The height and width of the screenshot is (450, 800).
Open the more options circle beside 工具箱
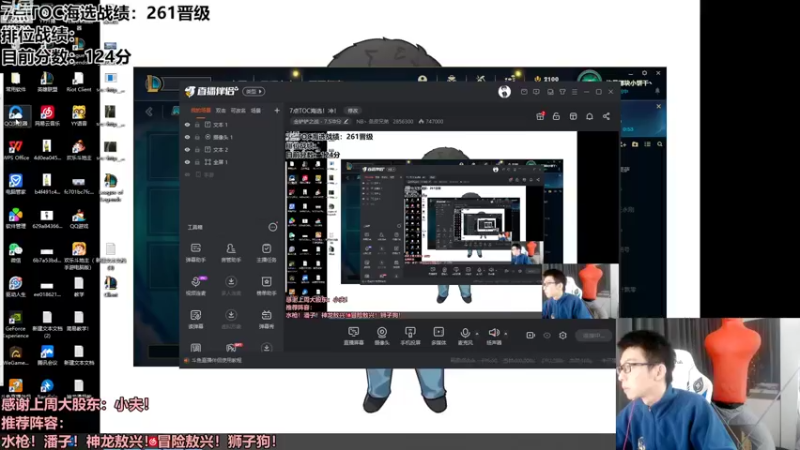pyautogui.click(x=272, y=227)
